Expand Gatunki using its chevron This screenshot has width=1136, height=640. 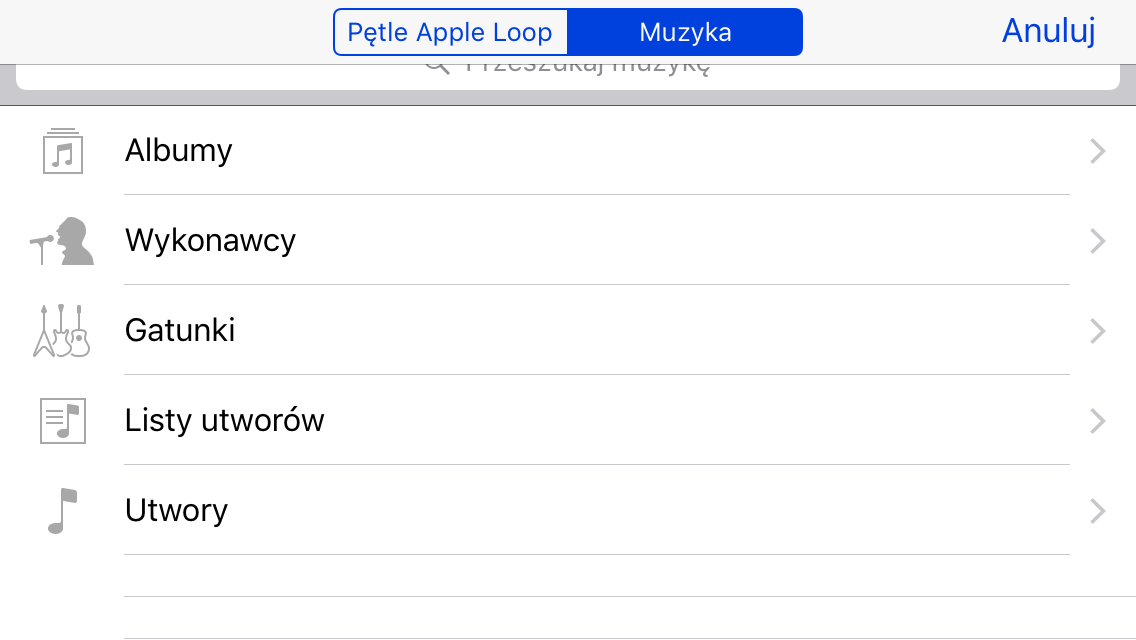pyautogui.click(x=1098, y=331)
